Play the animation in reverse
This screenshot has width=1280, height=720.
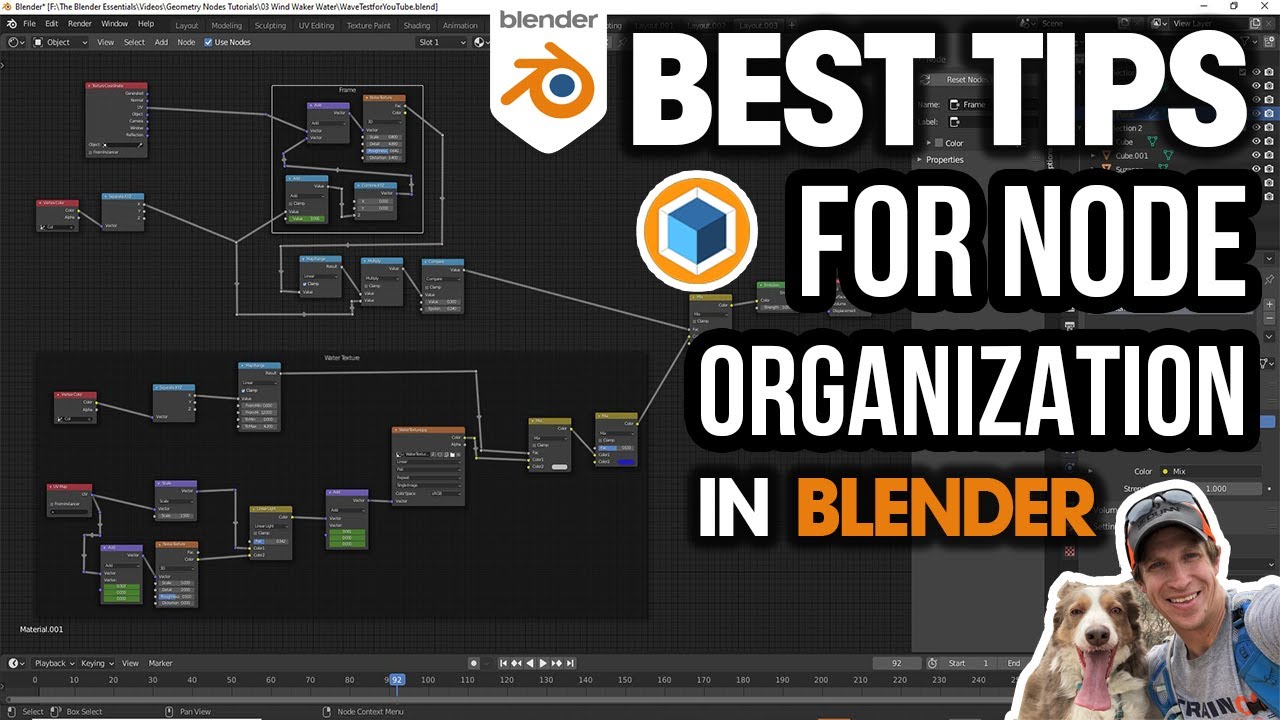pyautogui.click(x=530, y=663)
